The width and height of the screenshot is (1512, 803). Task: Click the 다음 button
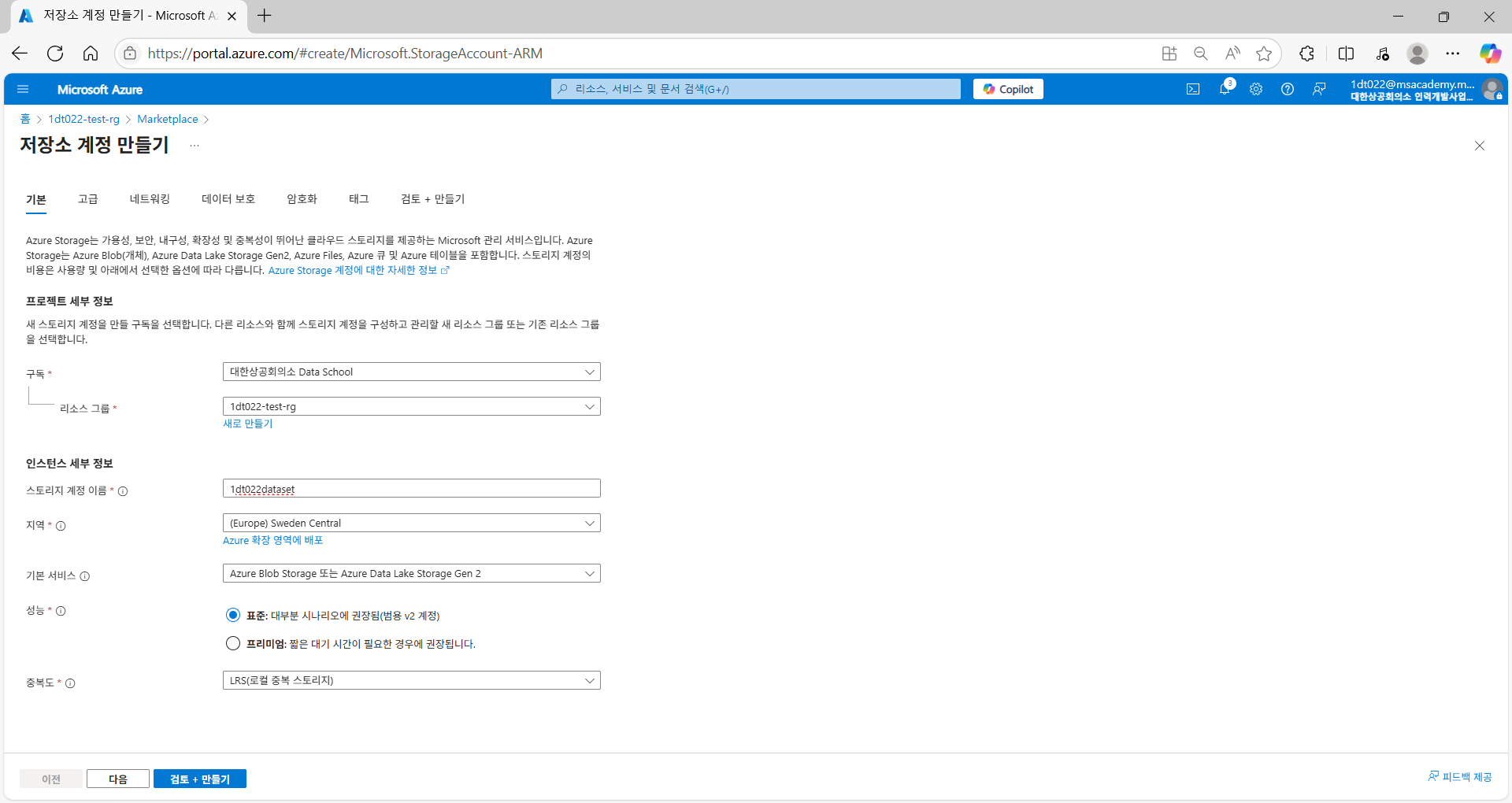118,779
